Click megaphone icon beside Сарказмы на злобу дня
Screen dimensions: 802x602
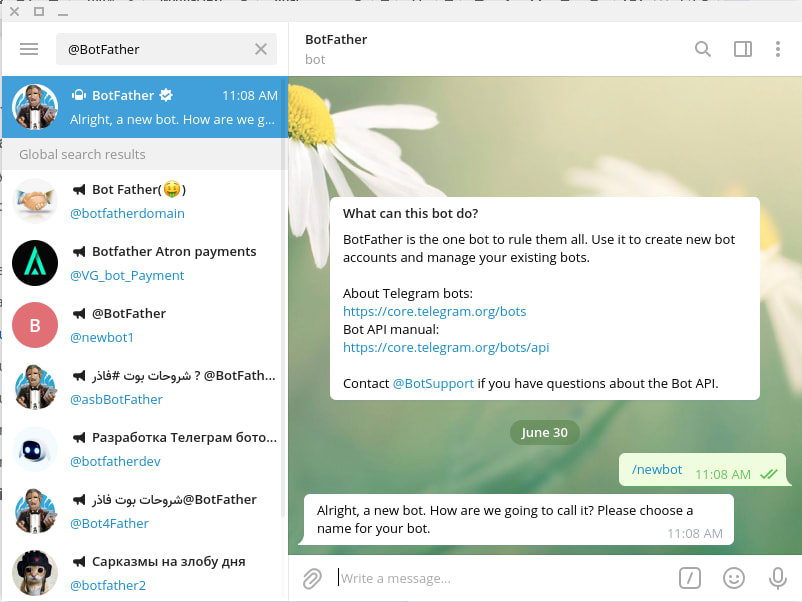point(79,562)
